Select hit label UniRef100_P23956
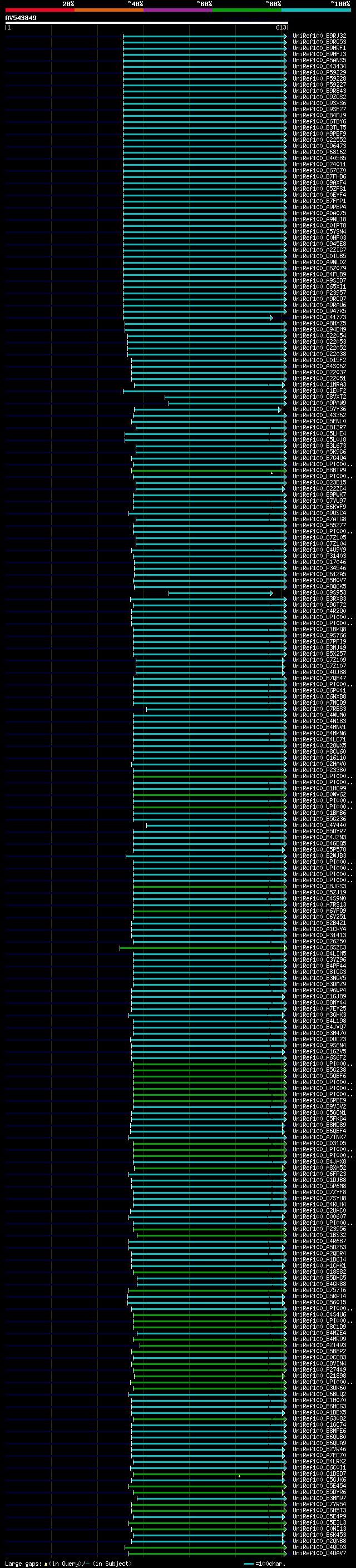The height and width of the screenshot is (1568, 356). pyautogui.click(x=319, y=1229)
